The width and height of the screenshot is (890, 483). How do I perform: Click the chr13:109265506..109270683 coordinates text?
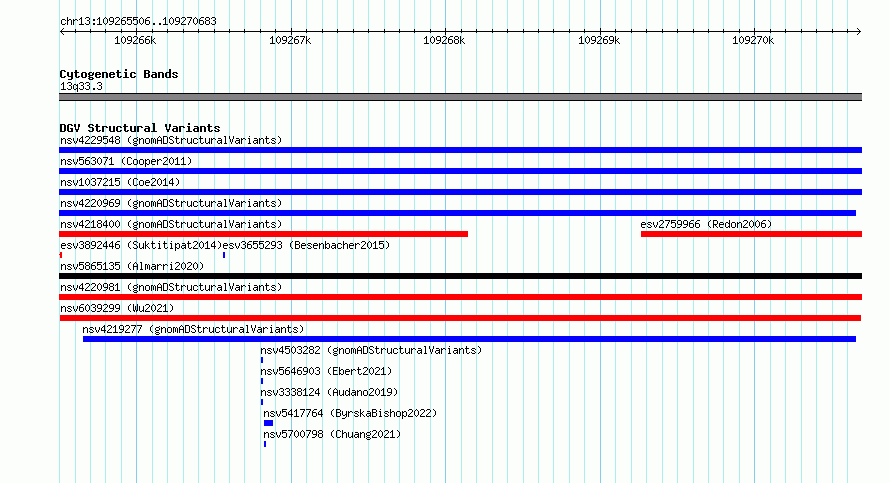tap(138, 21)
